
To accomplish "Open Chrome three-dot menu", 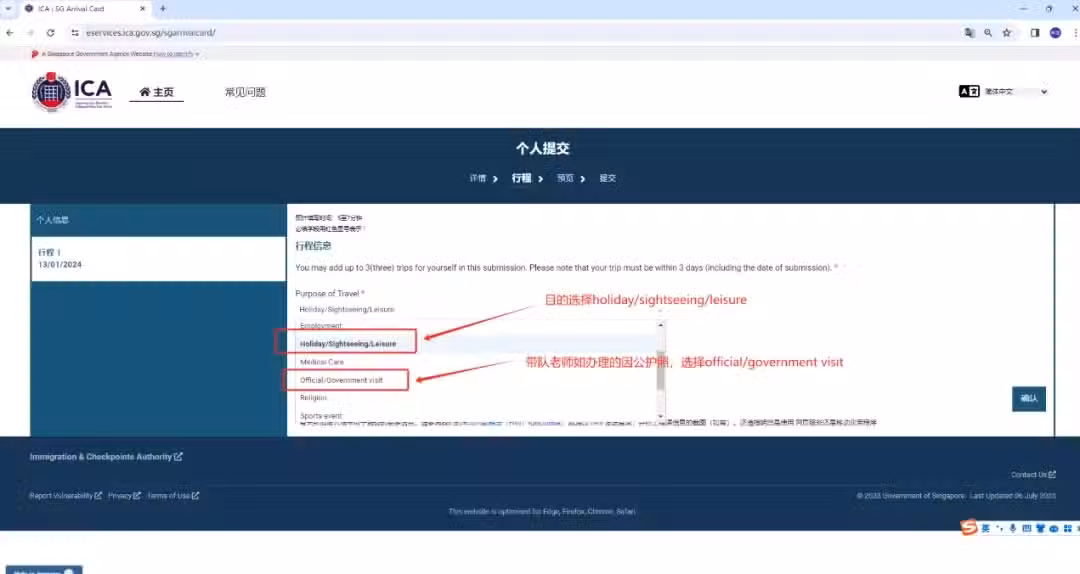I will [x=1075, y=32].
